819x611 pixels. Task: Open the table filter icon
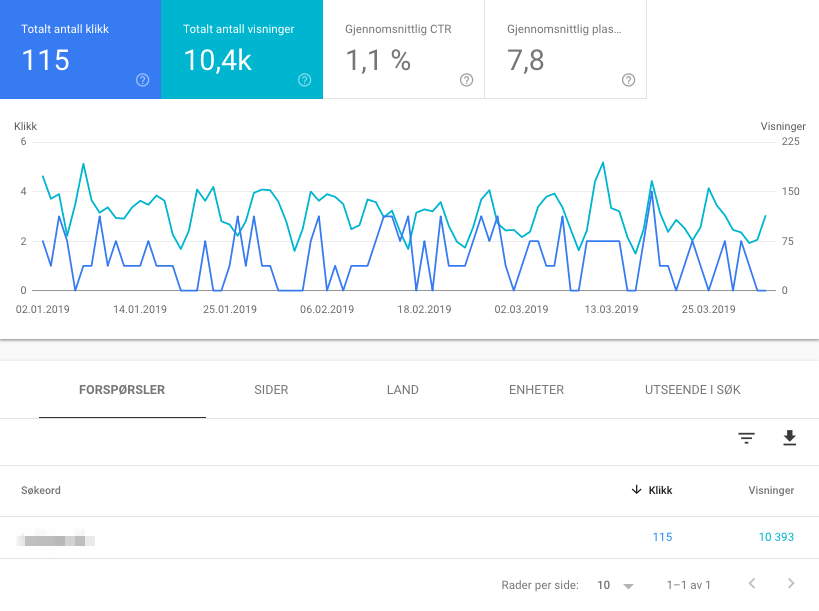pos(746,438)
